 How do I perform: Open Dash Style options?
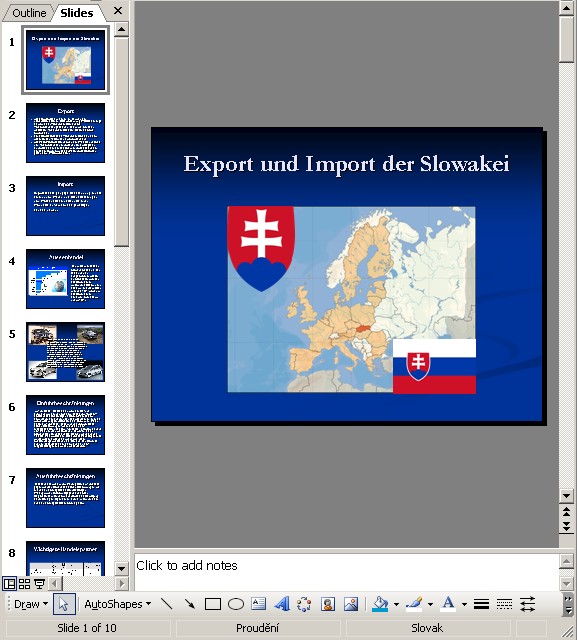point(504,604)
